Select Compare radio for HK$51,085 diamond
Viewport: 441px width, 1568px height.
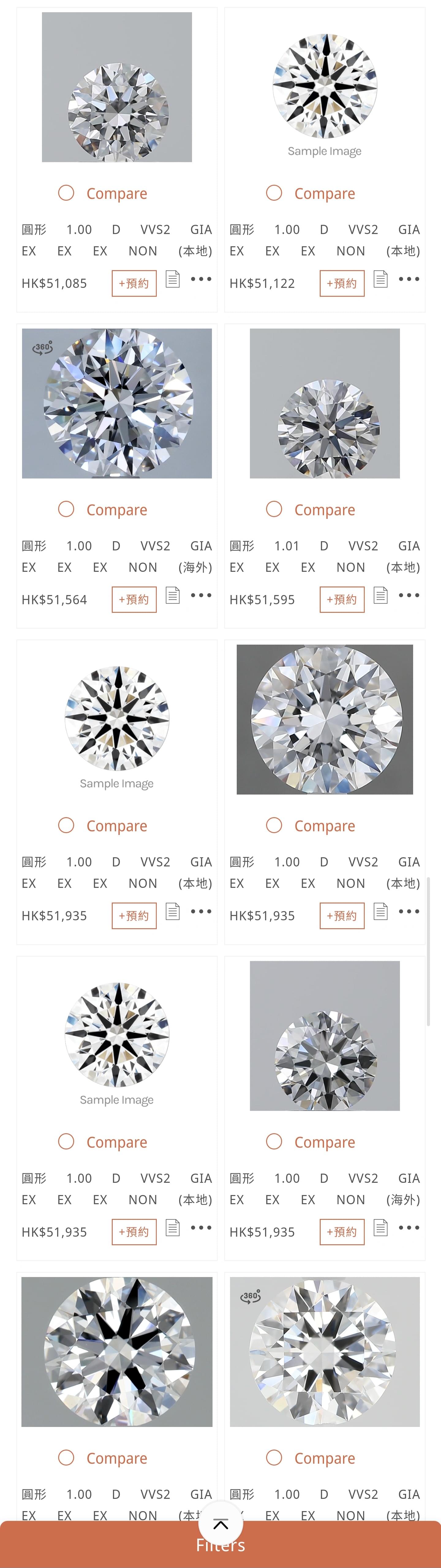pos(66,193)
